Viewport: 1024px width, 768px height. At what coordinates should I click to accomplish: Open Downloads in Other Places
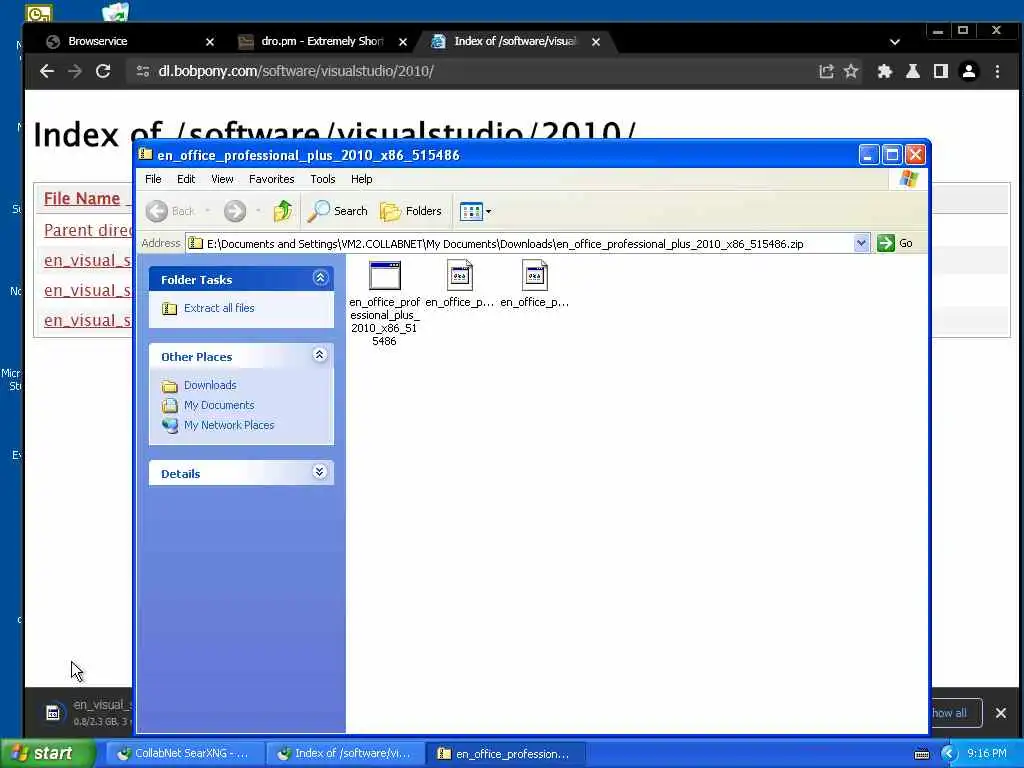(210, 385)
